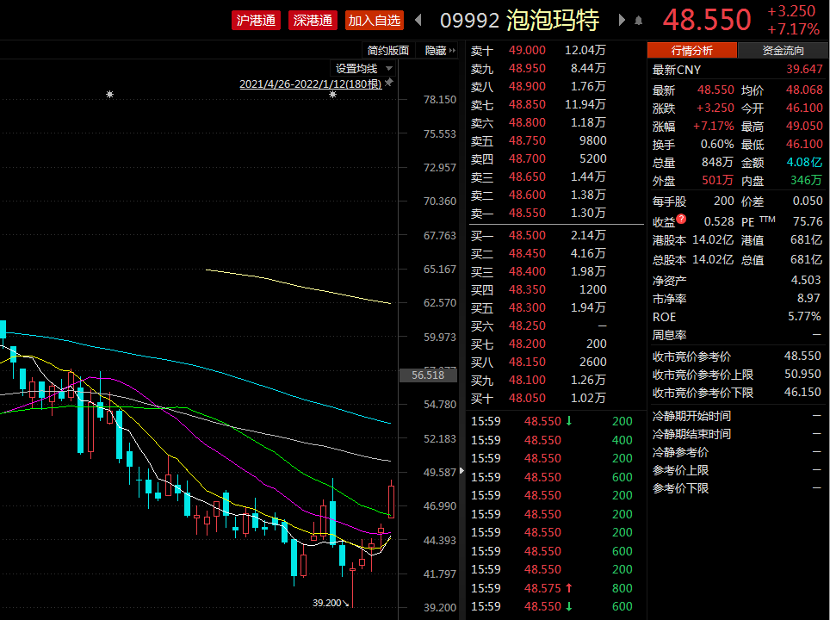Select the 买一 48.500 bid price row
The image size is (830, 620).
click(x=538, y=235)
